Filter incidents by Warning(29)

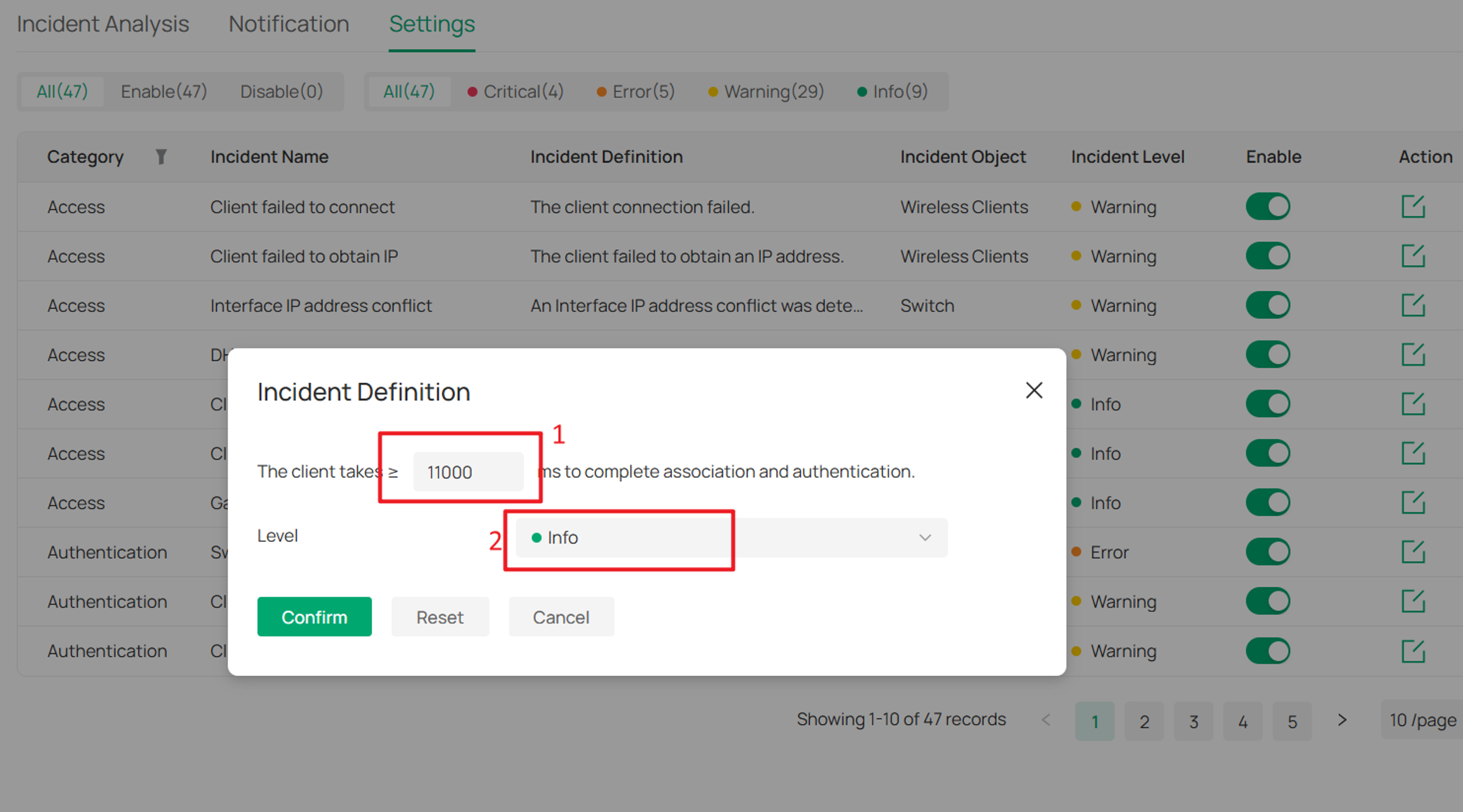pos(766,92)
